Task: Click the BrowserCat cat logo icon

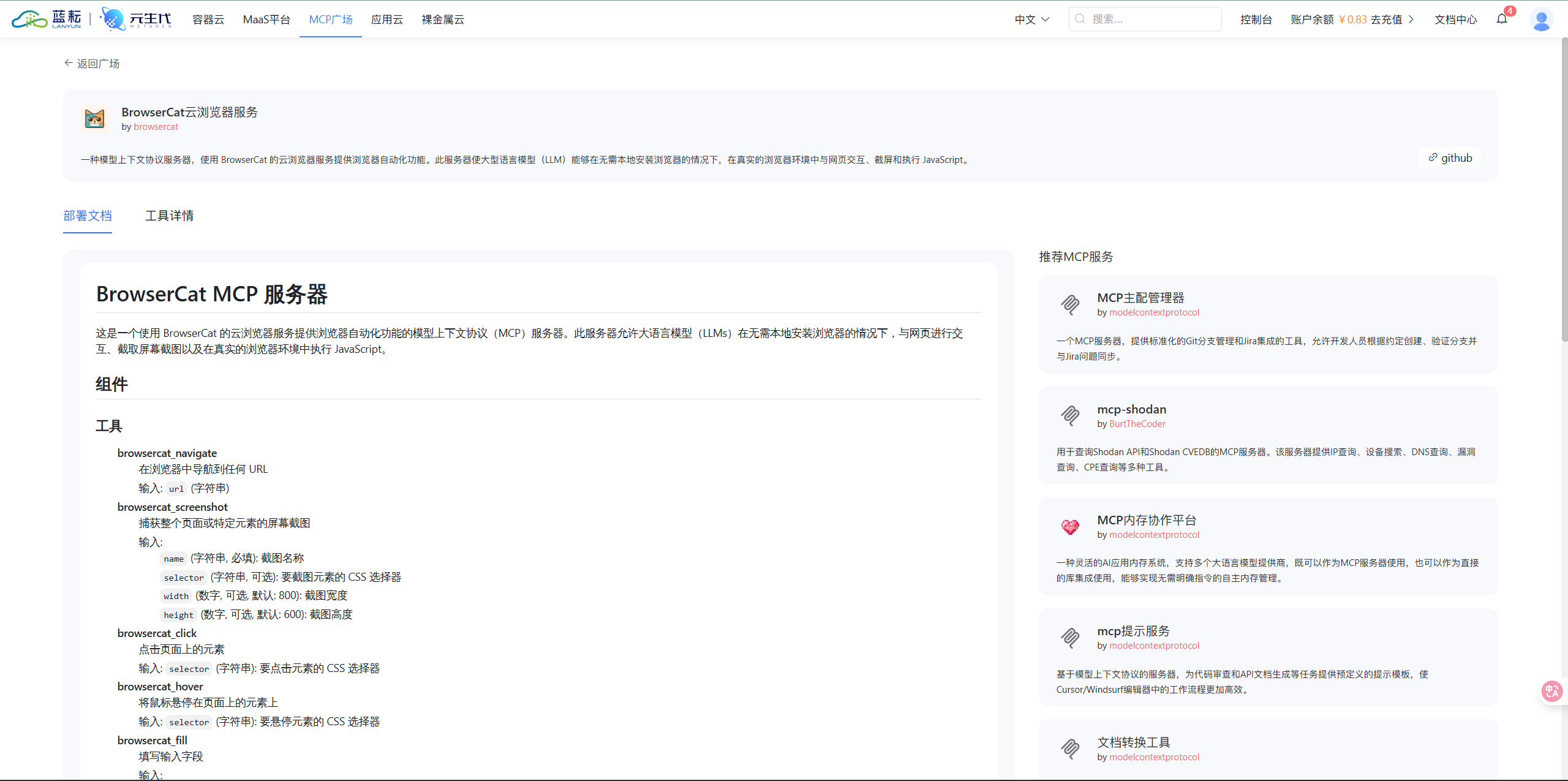Action: coord(94,118)
